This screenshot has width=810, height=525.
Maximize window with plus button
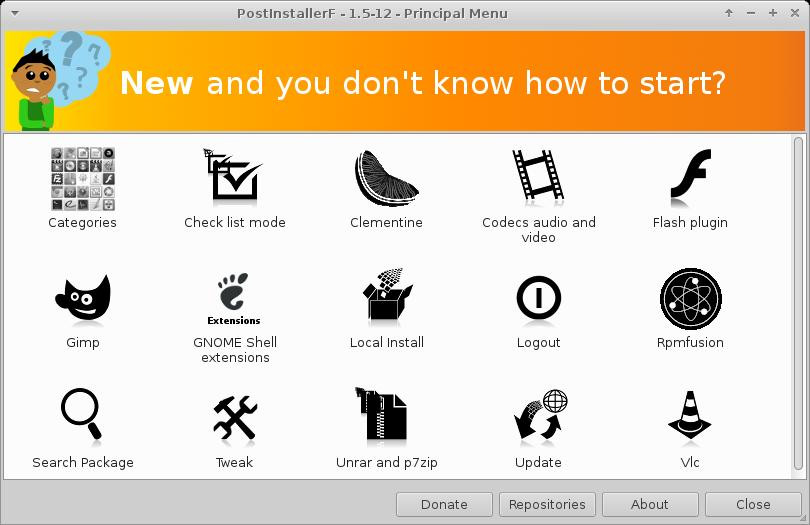pos(773,13)
